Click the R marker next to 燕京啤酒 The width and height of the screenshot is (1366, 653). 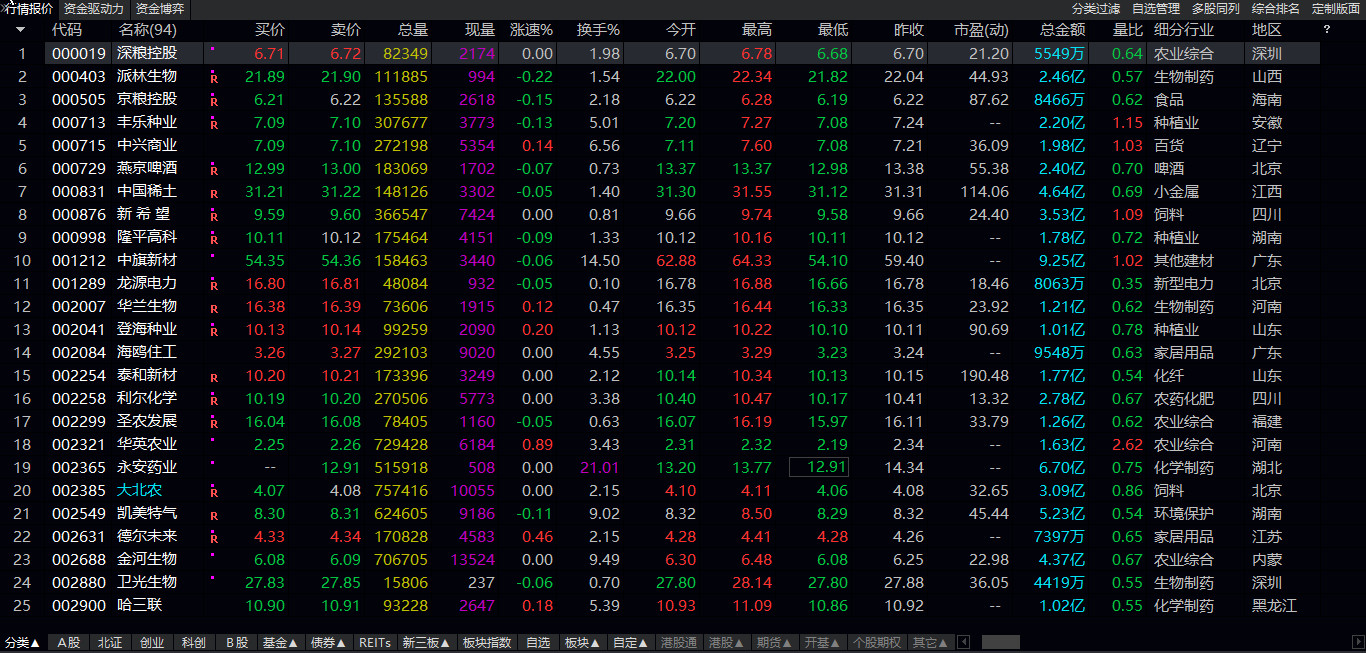(214, 169)
